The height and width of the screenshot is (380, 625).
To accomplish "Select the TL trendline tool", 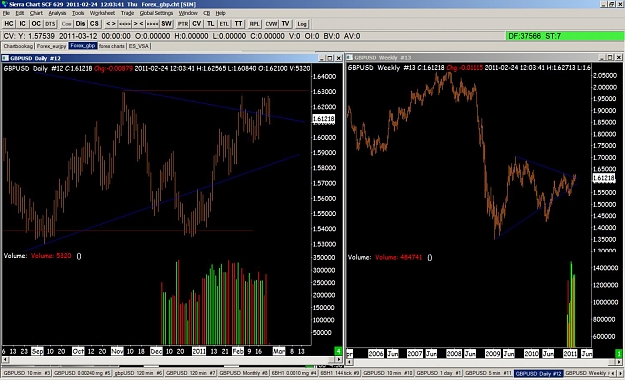I will tap(210, 24).
